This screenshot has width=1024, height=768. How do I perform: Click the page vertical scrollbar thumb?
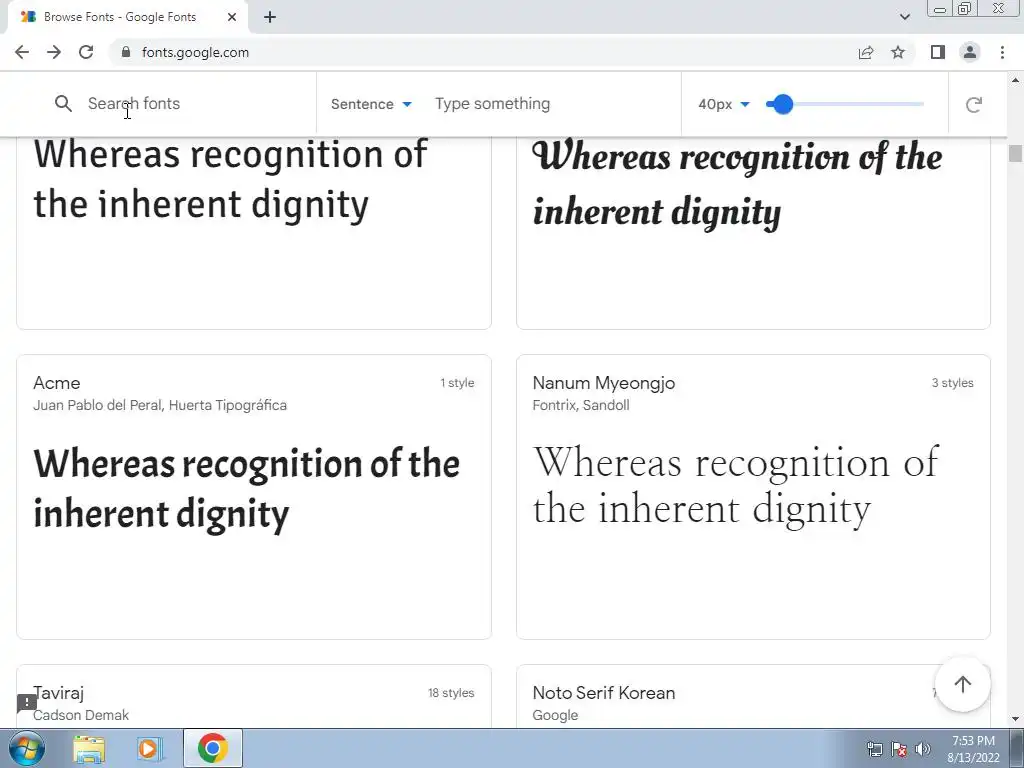[x=1015, y=153]
